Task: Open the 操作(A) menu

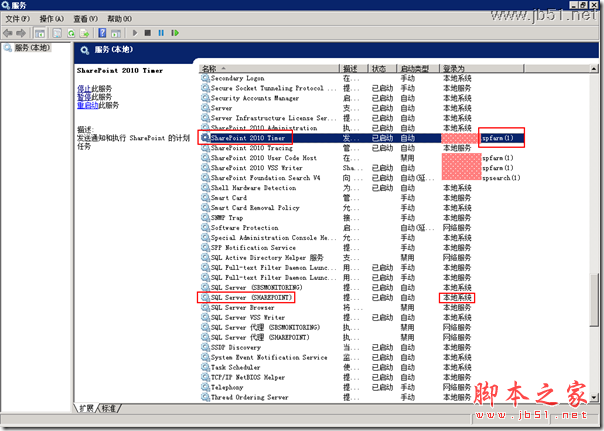Action: pyautogui.click(x=52, y=19)
